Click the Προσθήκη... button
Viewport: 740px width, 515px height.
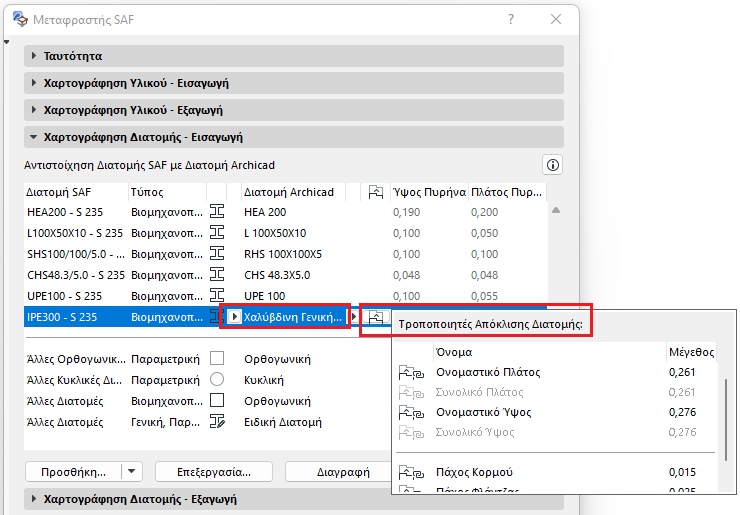[x=74, y=472]
